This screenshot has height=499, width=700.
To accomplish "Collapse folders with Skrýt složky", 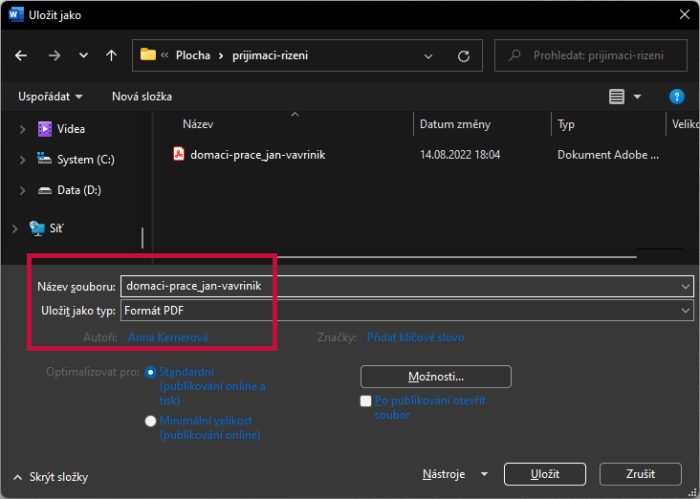I will coord(50,477).
